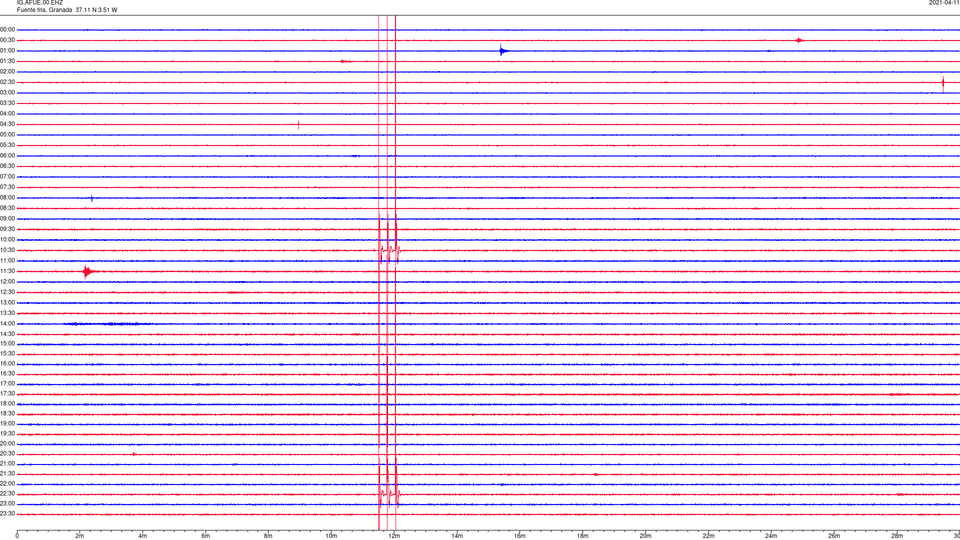960x540 pixels.
Task: Click the 8m tick label on time axis
Action: pyautogui.click(x=268, y=536)
